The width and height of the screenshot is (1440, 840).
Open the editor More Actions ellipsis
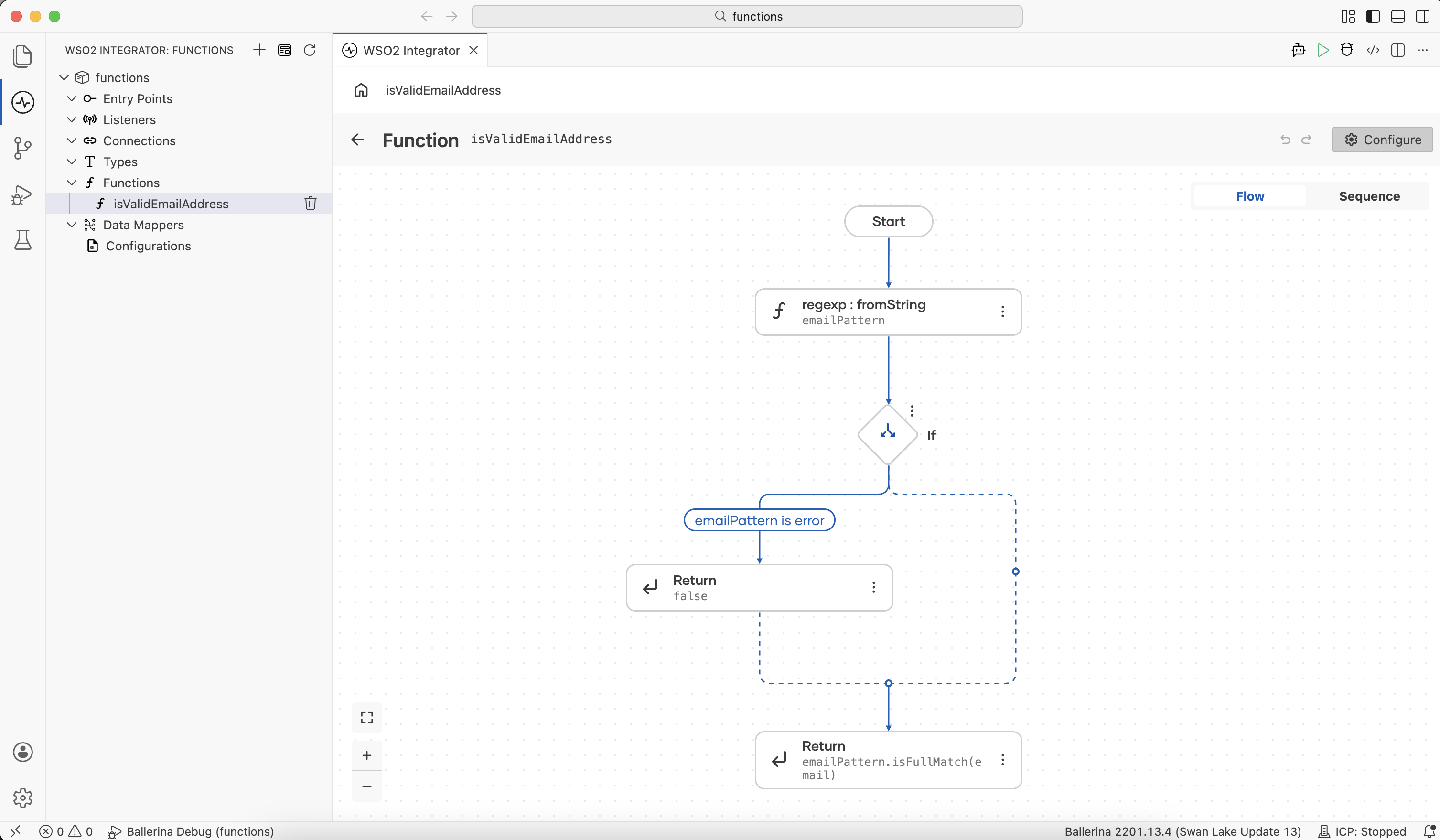[1423, 50]
